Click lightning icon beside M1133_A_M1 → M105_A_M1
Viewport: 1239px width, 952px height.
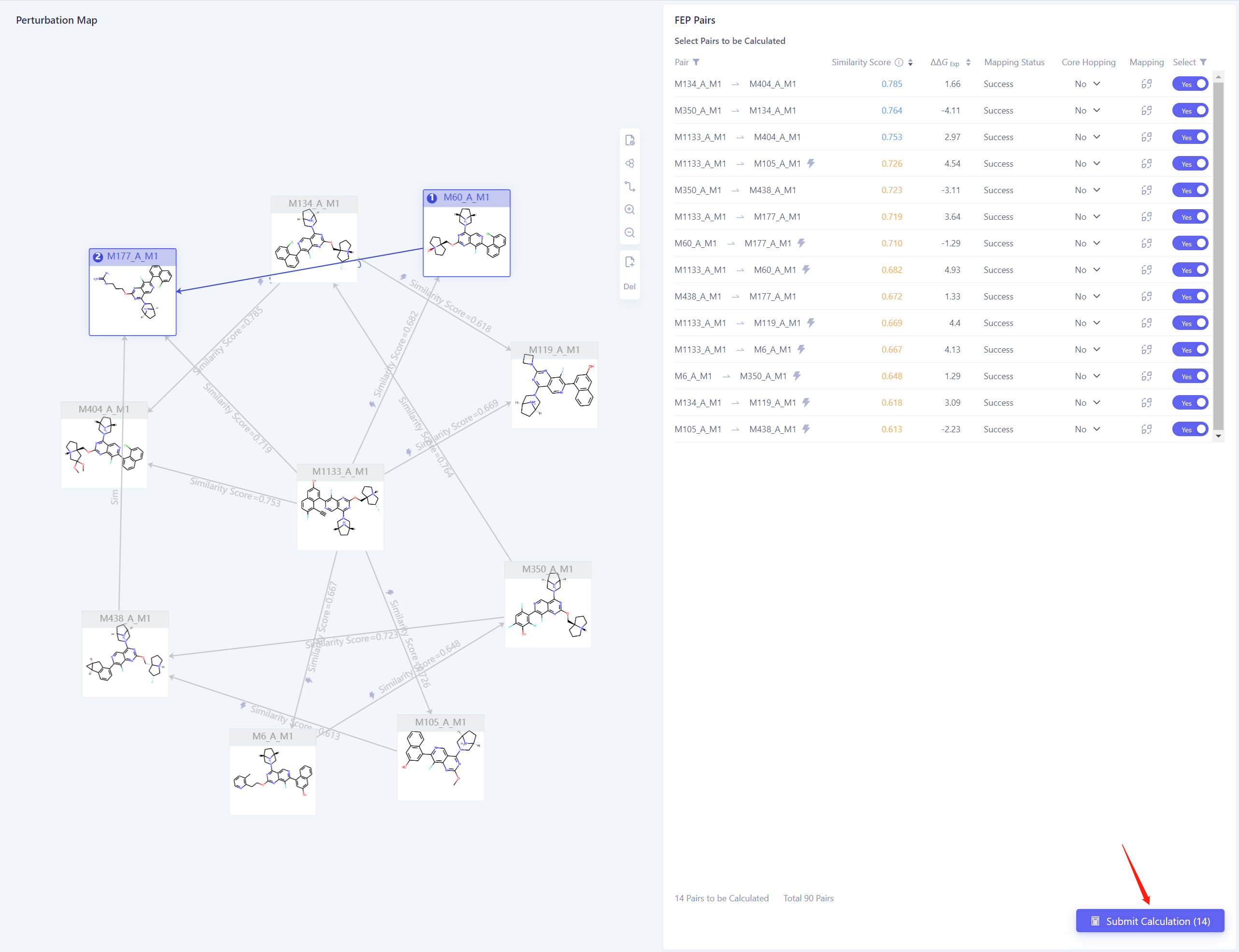click(x=811, y=164)
